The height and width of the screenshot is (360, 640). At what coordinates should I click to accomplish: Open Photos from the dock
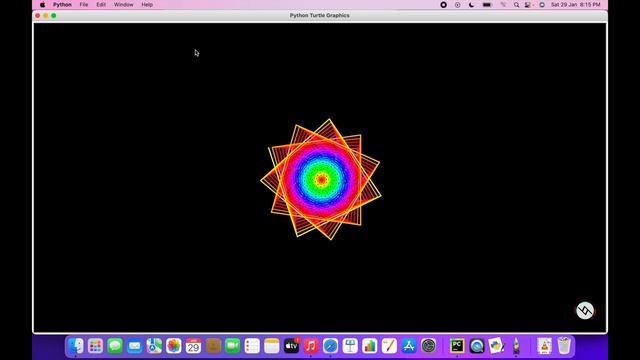[174, 346]
